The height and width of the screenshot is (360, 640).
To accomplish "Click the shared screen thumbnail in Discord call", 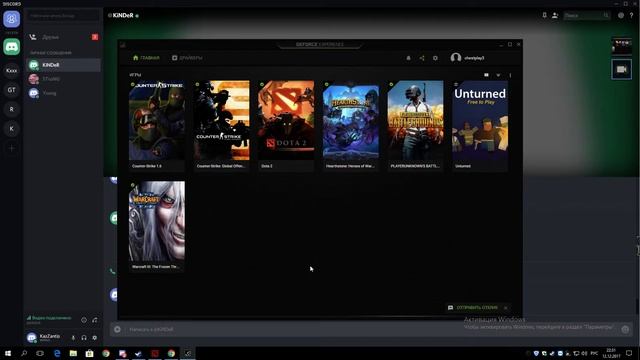I will [x=621, y=46].
